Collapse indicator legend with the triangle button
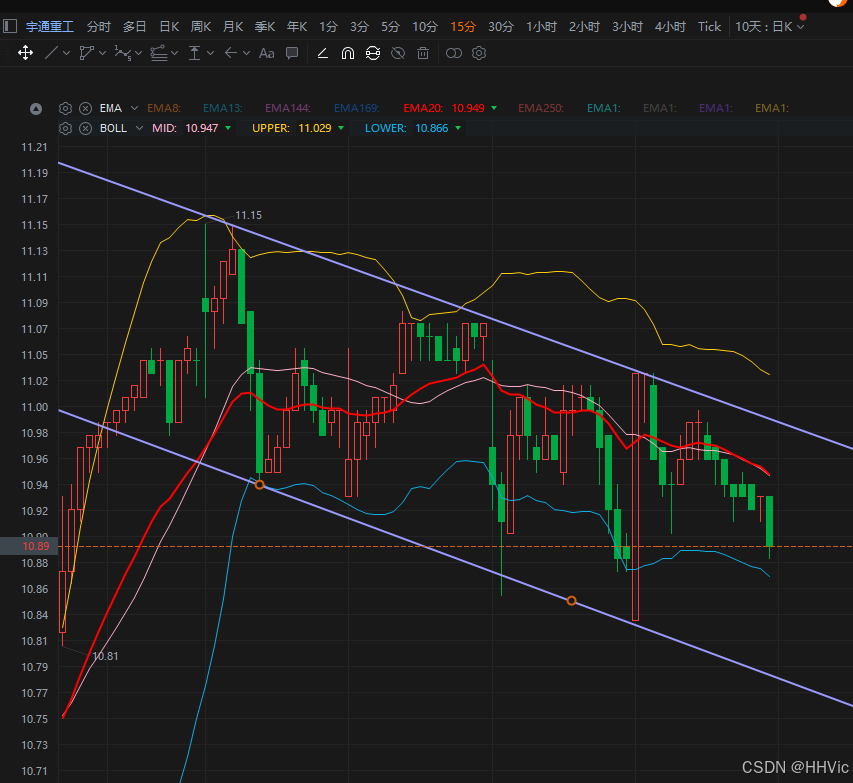The image size is (853, 783). [x=36, y=109]
